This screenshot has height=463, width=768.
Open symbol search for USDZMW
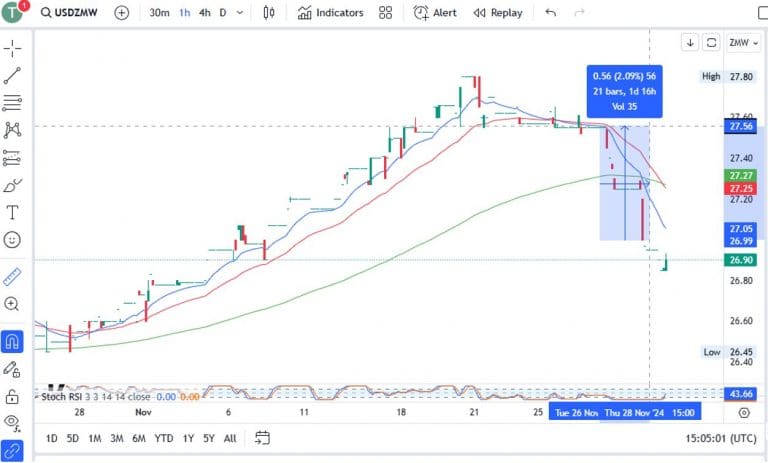(x=69, y=13)
